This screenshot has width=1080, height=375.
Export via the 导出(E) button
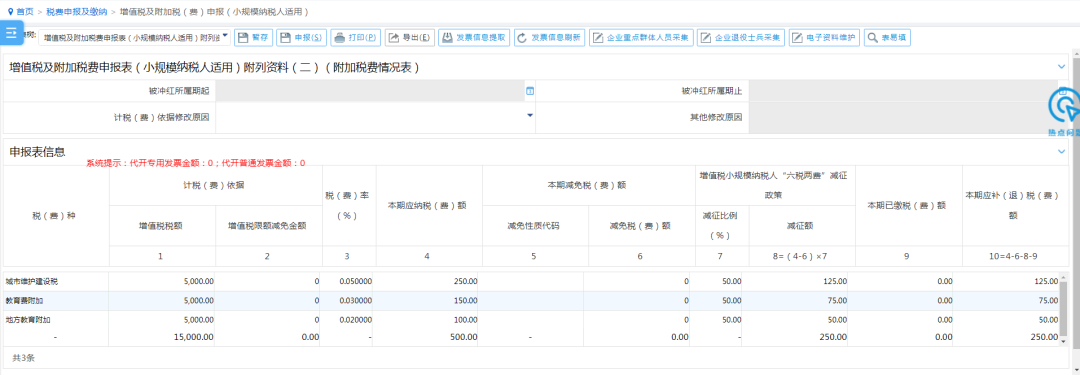click(x=409, y=38)
